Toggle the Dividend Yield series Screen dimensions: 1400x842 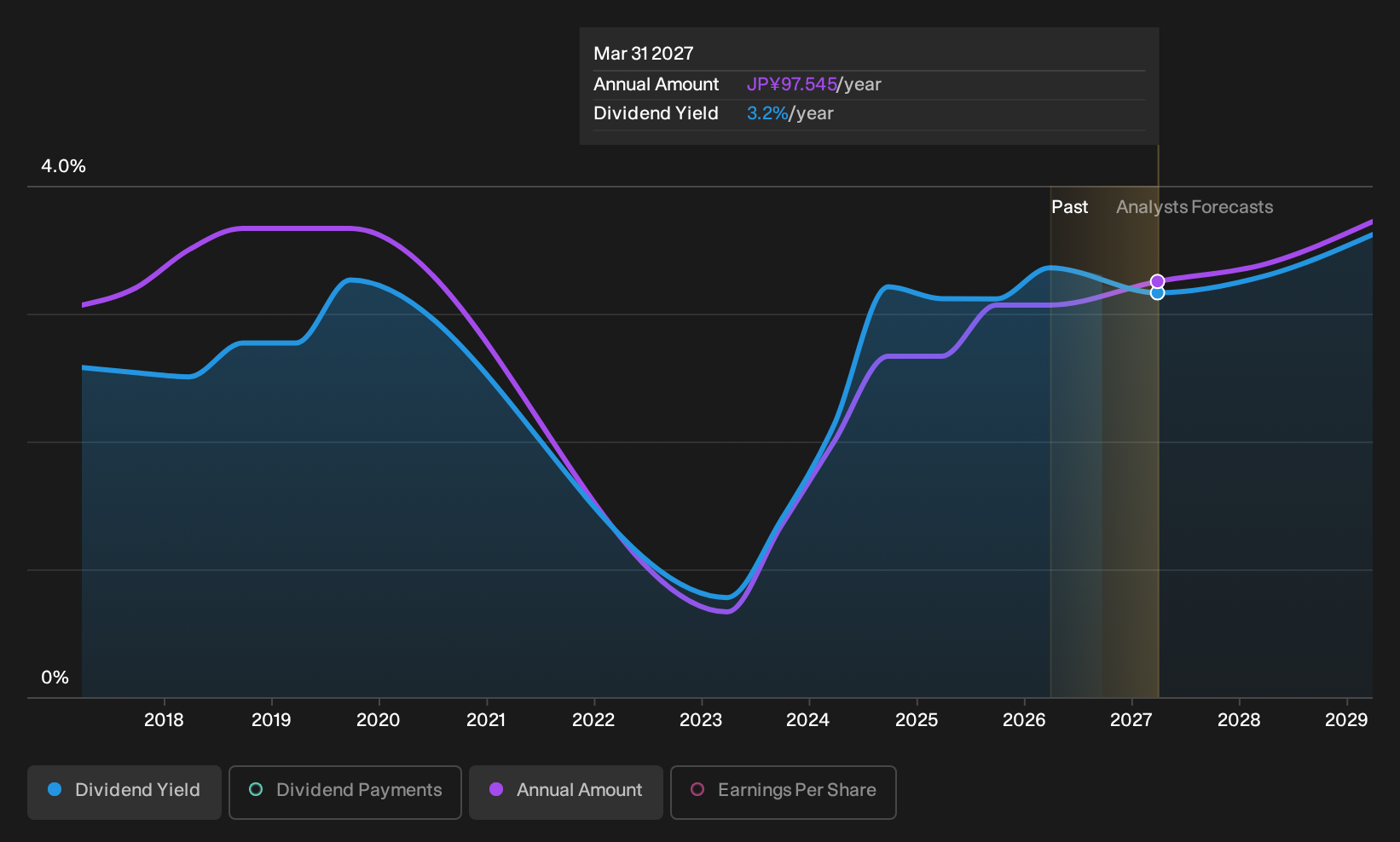124,792
